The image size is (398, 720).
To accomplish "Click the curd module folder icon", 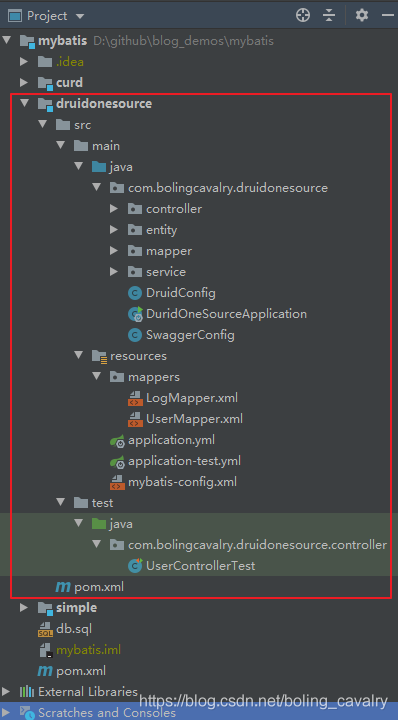I will click(x=45, y=83).
